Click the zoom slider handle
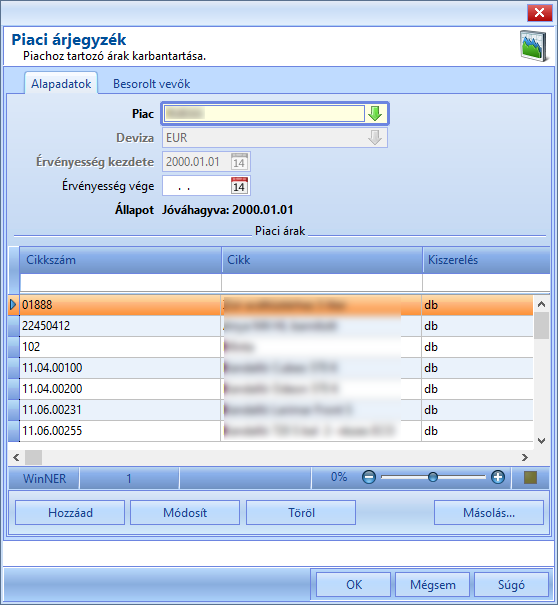Screen dimensions: 558x605 pos(433,477)
